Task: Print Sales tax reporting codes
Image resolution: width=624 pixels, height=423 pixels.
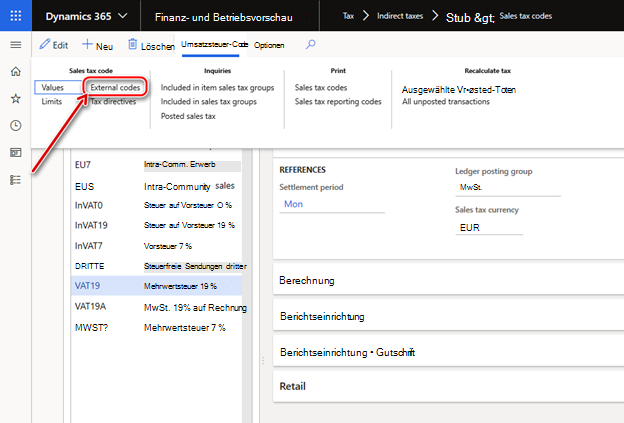Action: click(x=338, y=101)
